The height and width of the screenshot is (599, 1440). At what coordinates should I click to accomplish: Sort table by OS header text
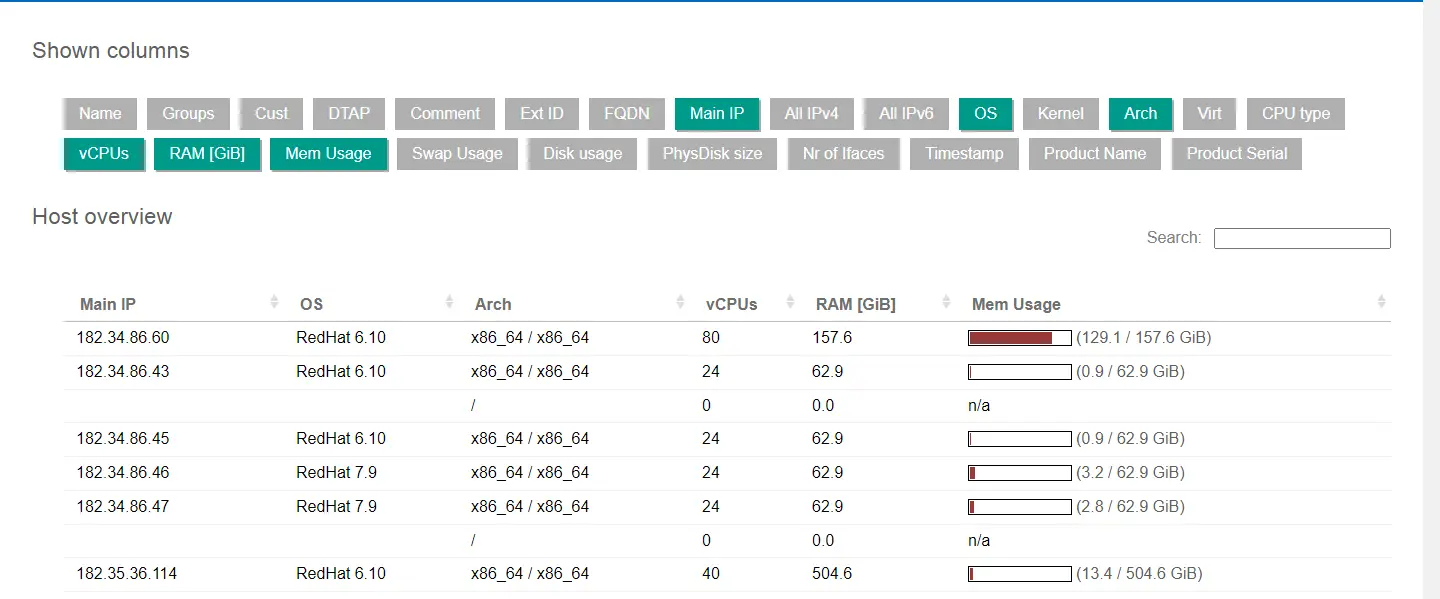[311, 304]
